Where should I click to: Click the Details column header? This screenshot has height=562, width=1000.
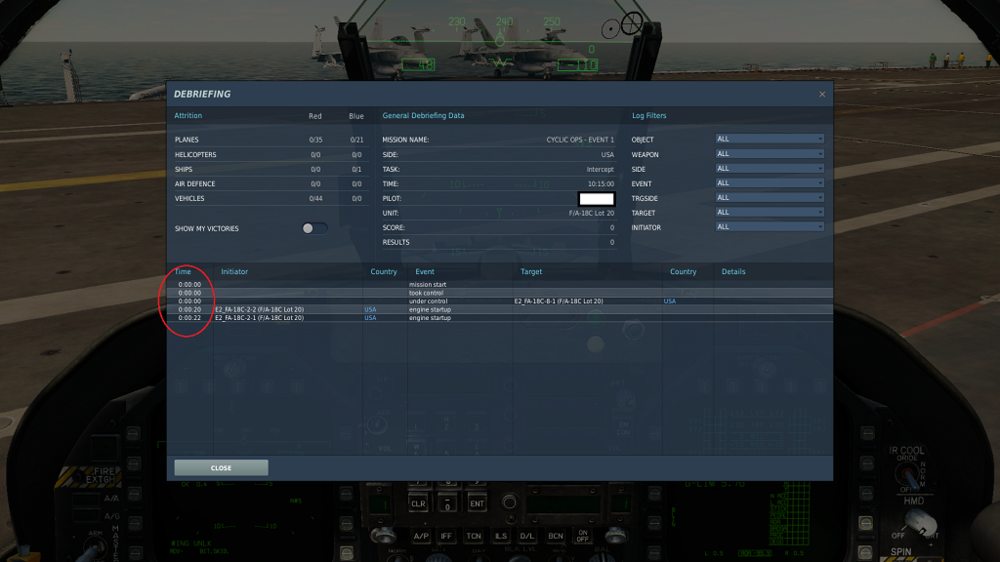click(733, 272)
